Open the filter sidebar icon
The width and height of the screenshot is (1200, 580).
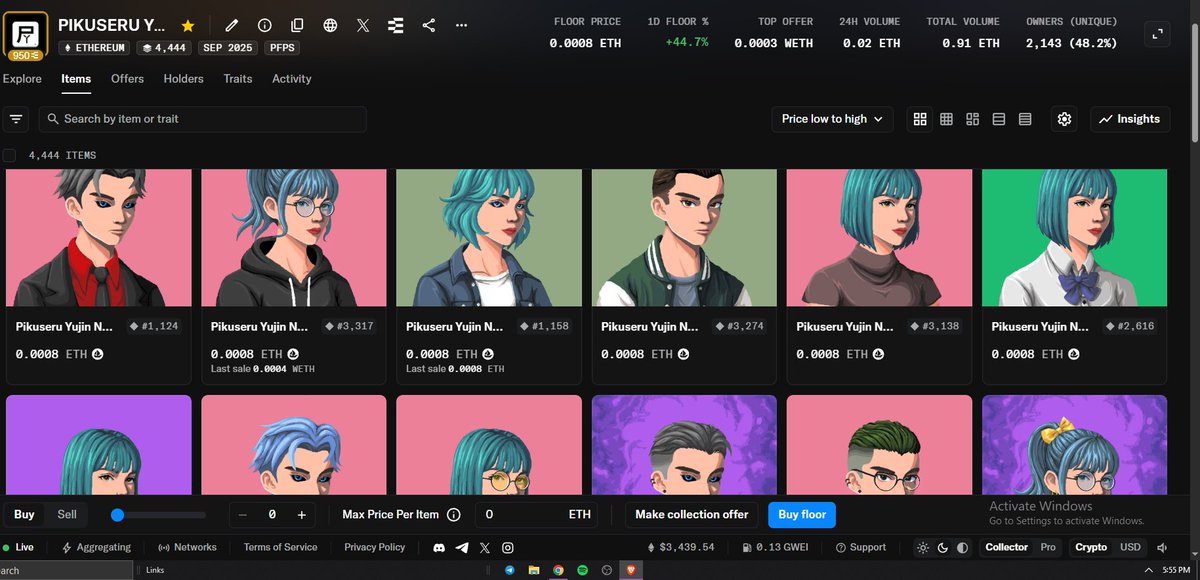coord(16,119)
